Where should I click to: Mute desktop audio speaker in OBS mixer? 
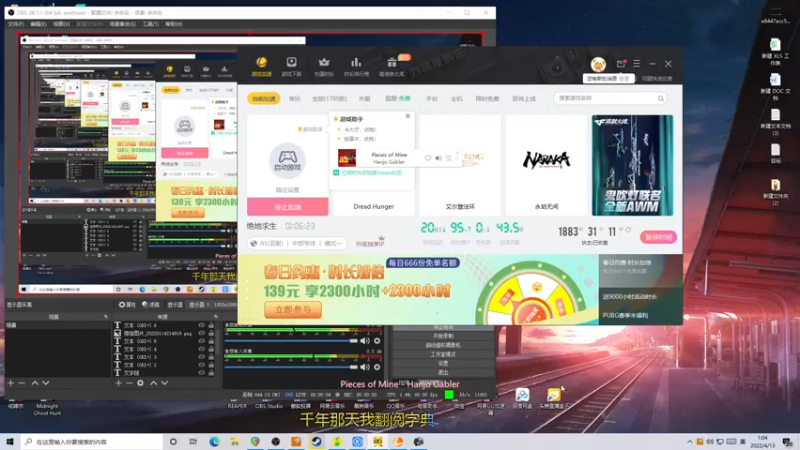[x=365, y=341]
